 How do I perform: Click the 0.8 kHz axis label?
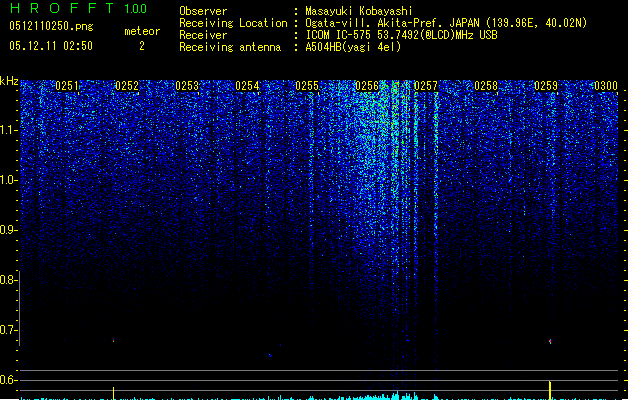9,280
